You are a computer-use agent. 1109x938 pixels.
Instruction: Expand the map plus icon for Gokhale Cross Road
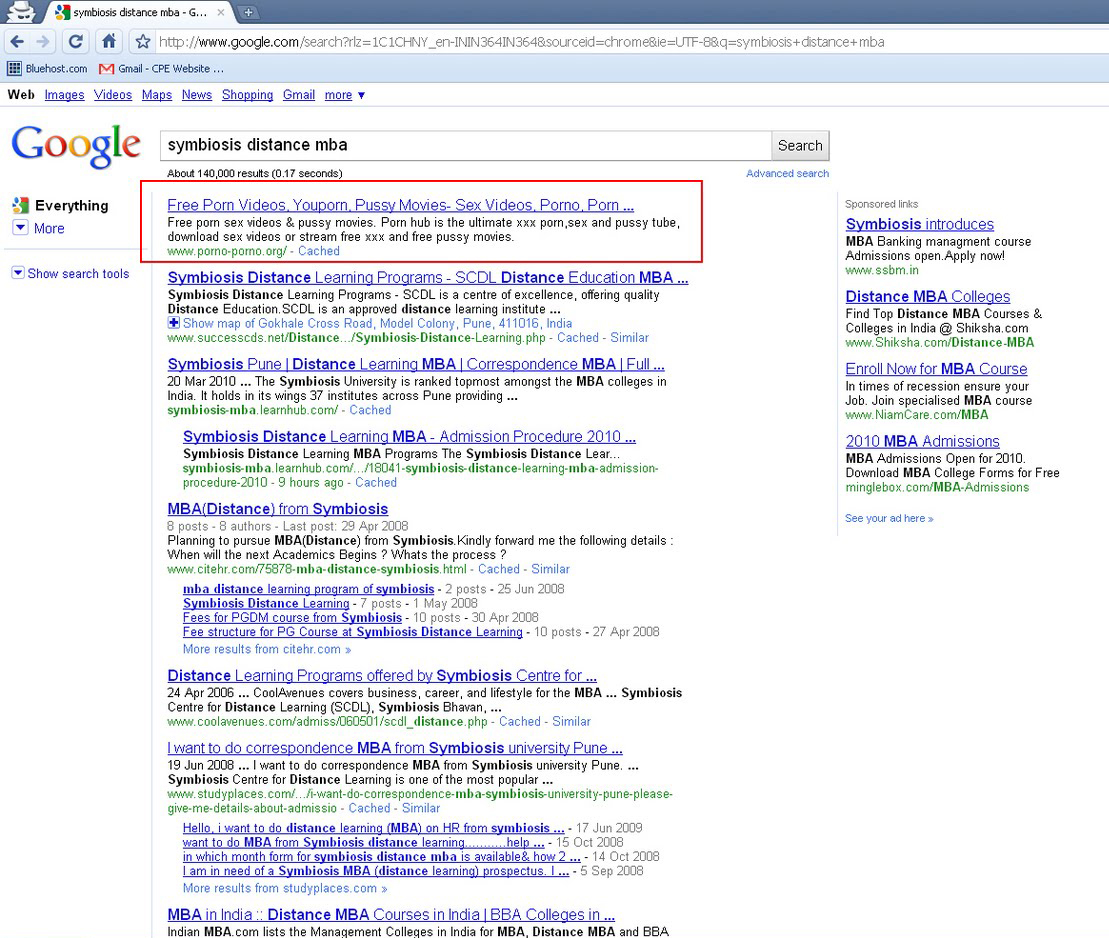173,323
